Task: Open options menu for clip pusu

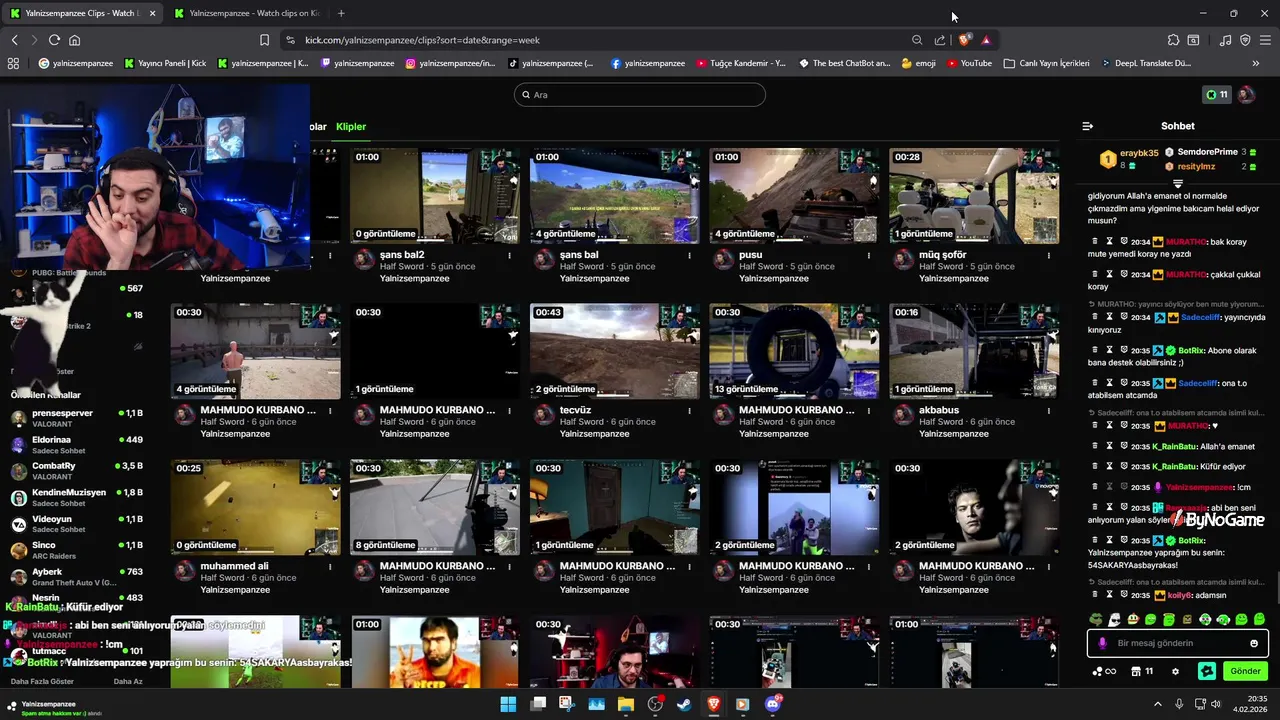Action: point(868,255)
